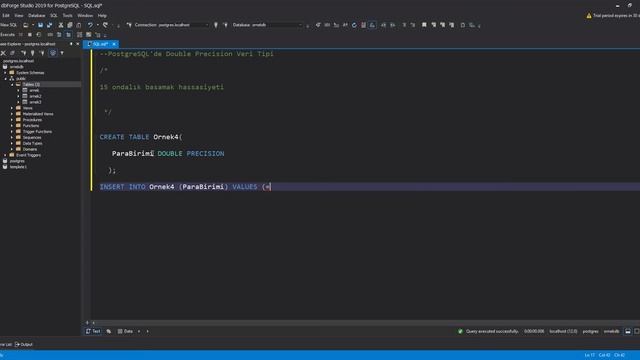Image resolution: width=640 pixels, height=360 pixels.
Task: Expand the Materialized Views folder
Action: (x=12, y=114)
